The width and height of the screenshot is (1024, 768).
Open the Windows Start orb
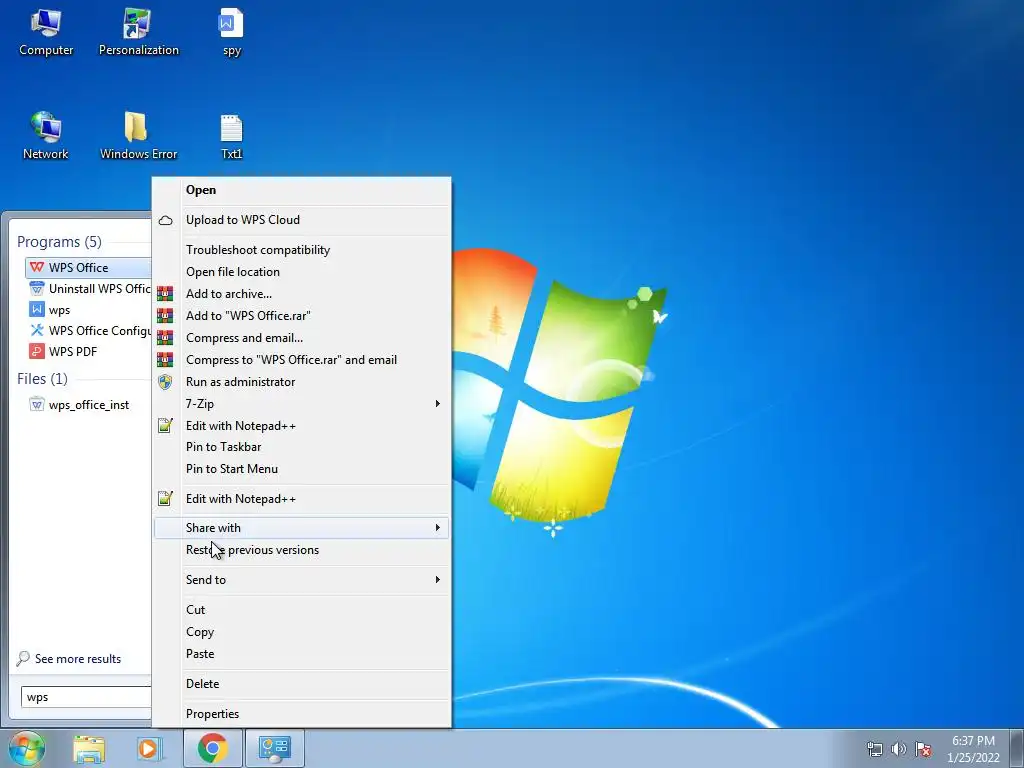pos(27,748)
